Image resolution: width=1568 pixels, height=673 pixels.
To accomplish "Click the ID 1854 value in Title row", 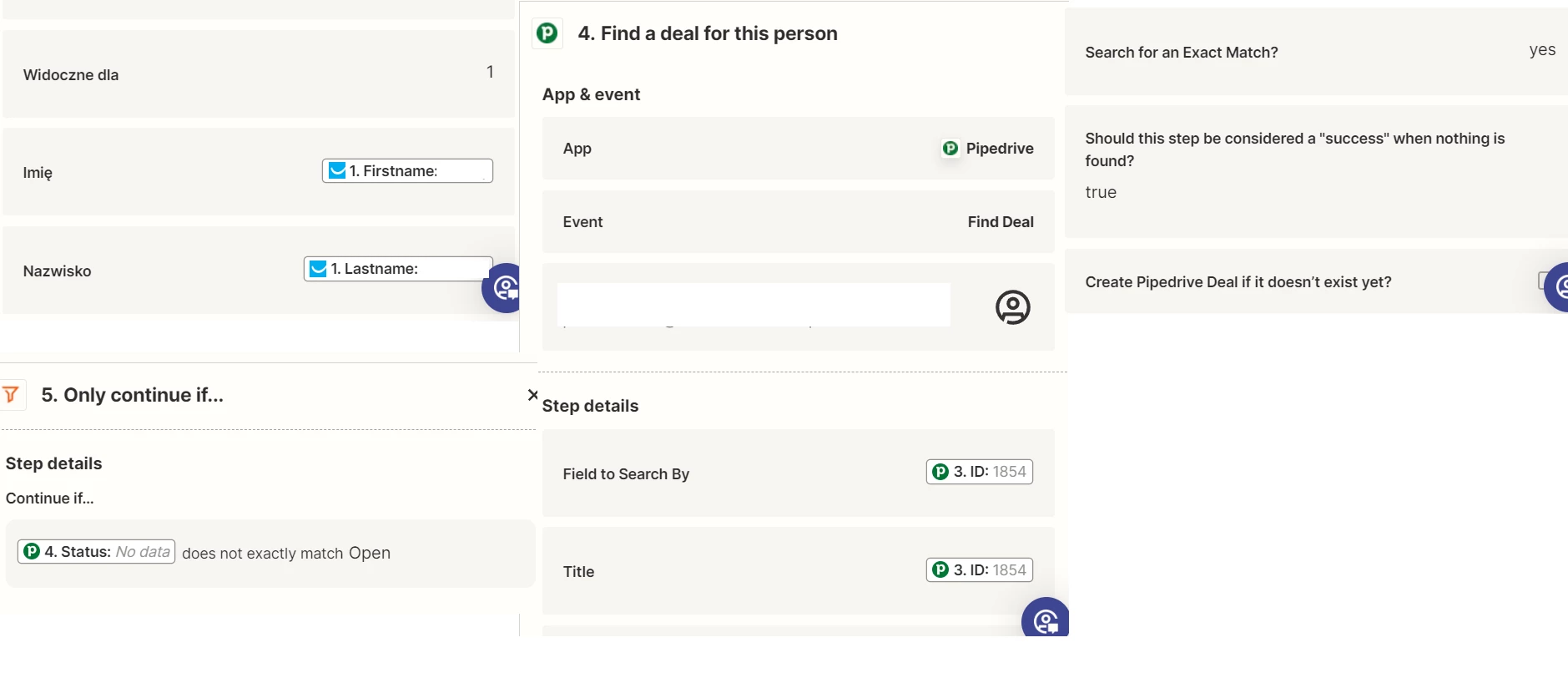I will pos(980,570).
